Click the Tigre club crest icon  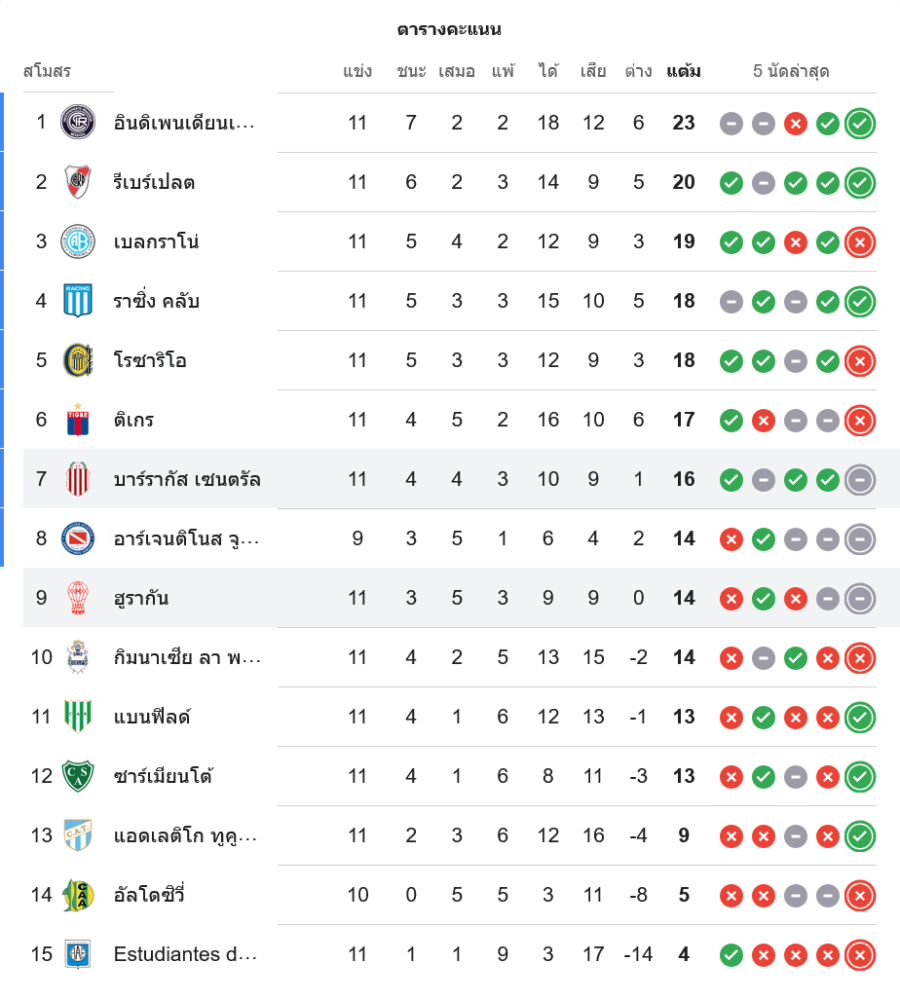[77, 420]
